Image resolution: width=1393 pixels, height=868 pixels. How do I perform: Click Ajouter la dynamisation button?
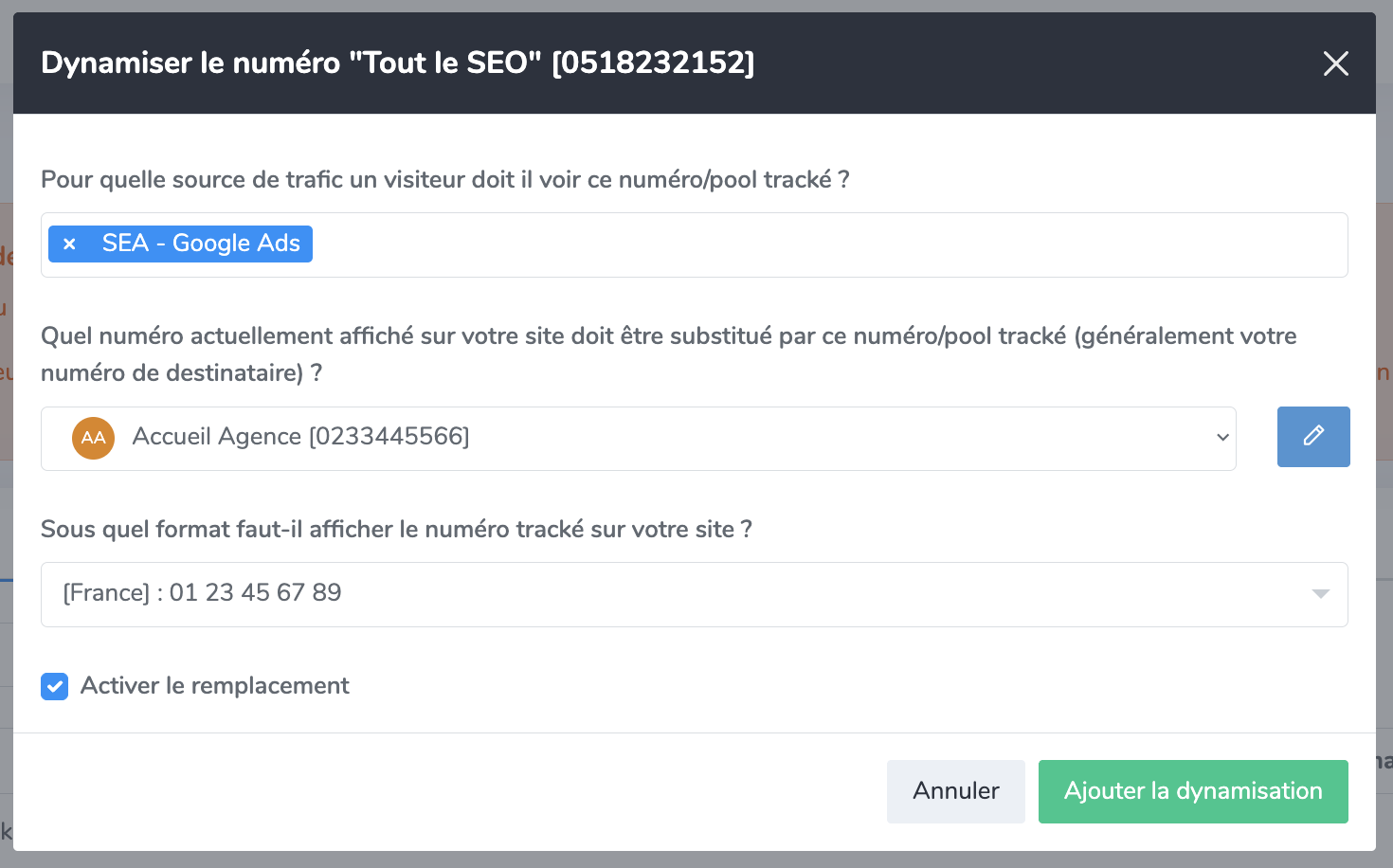(x=1192, y=791)
